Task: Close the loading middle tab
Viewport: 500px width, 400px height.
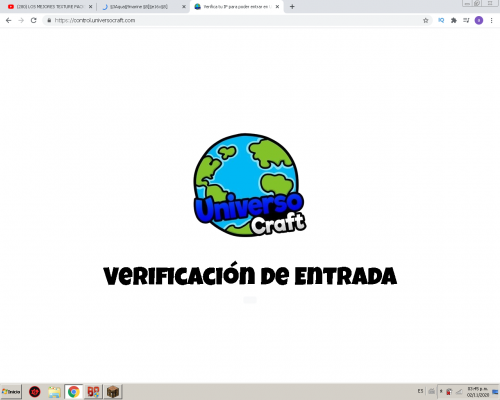Action: [x=184, y=7]
